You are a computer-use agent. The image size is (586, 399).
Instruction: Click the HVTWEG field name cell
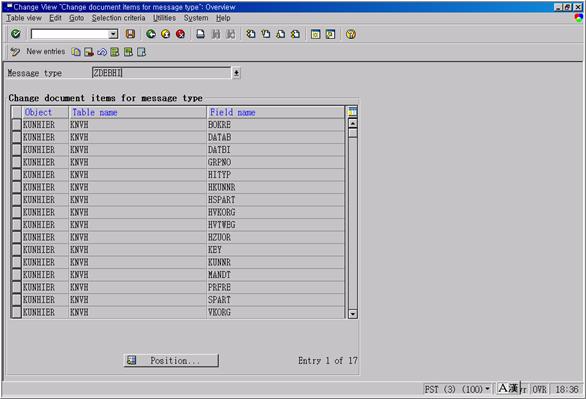click(x=275, y=225)
